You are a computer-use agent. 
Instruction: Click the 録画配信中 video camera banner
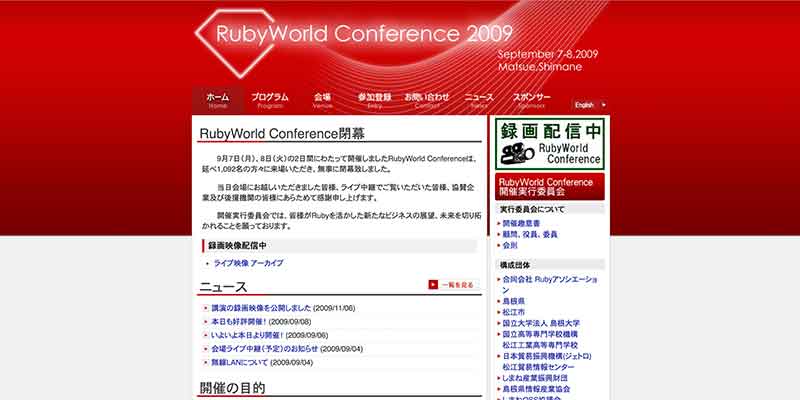(x=550, y=144)
